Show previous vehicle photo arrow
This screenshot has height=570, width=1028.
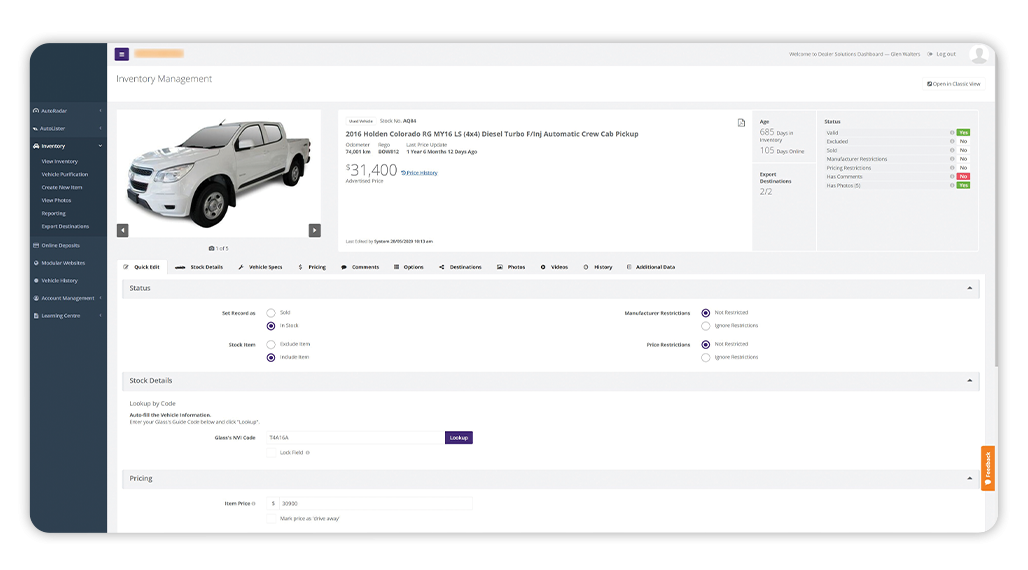click(123, 230)
